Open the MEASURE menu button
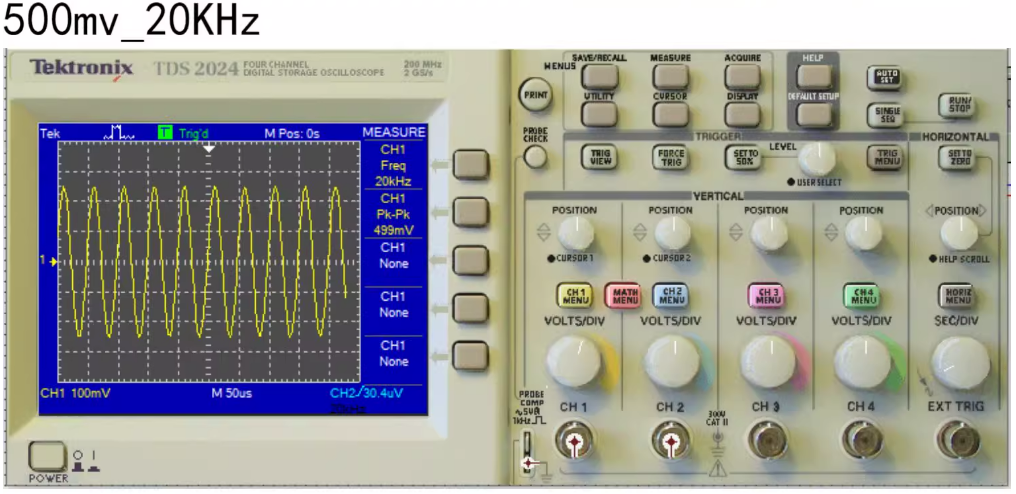This screenshot has width=1016, height=494. tap(670, 76)
